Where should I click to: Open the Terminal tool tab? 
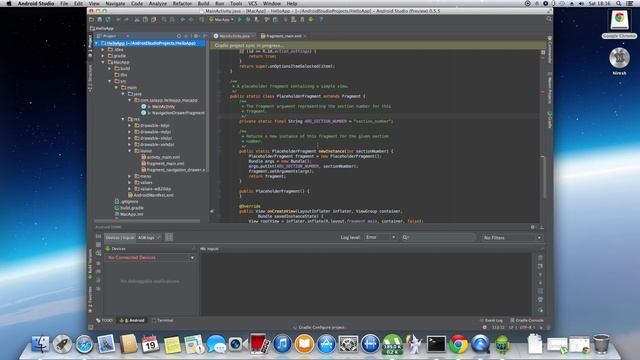point(162,320)
